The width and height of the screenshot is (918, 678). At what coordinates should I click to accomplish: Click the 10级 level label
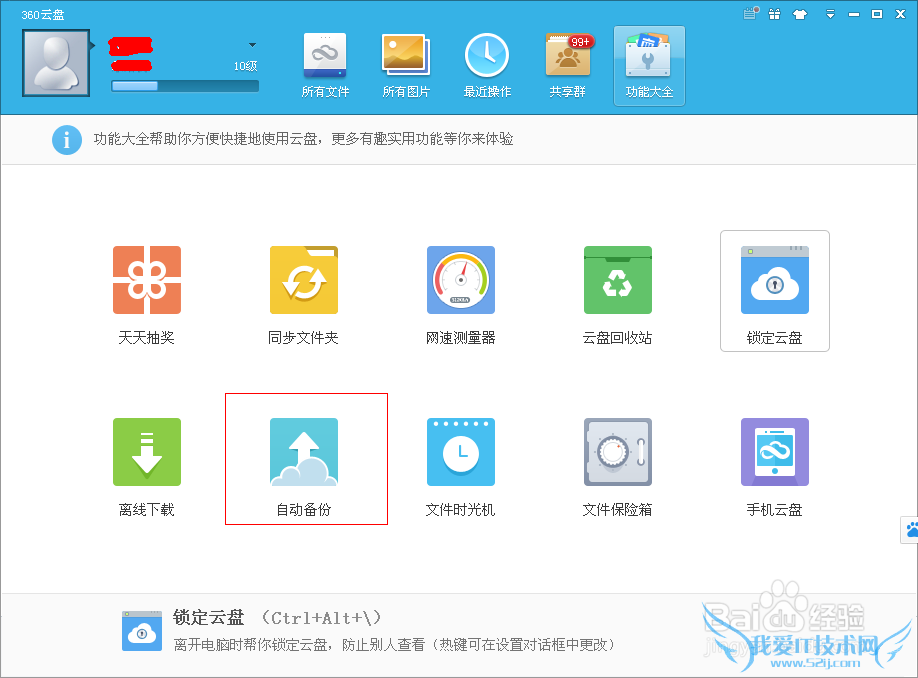[245, 66]
